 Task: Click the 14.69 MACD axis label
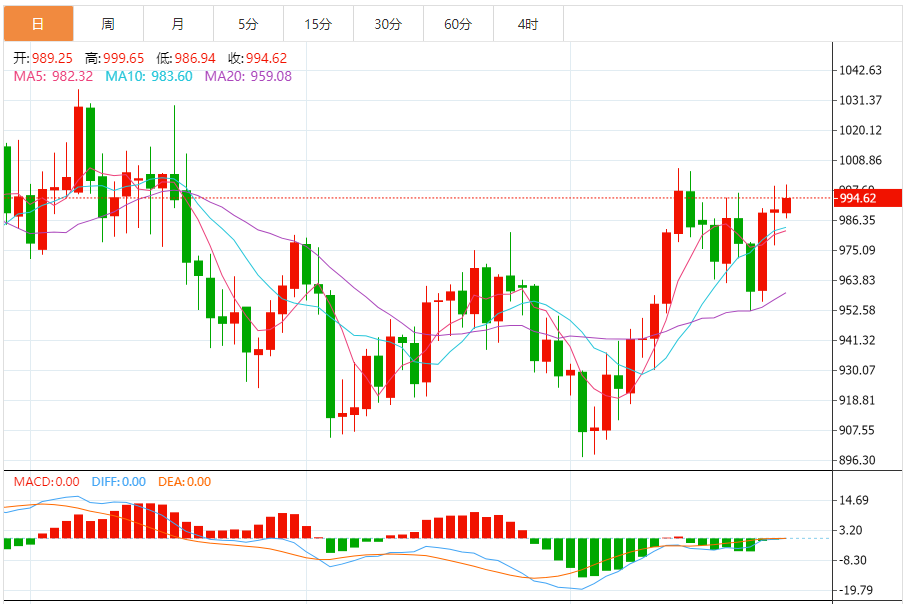[854, 500]
